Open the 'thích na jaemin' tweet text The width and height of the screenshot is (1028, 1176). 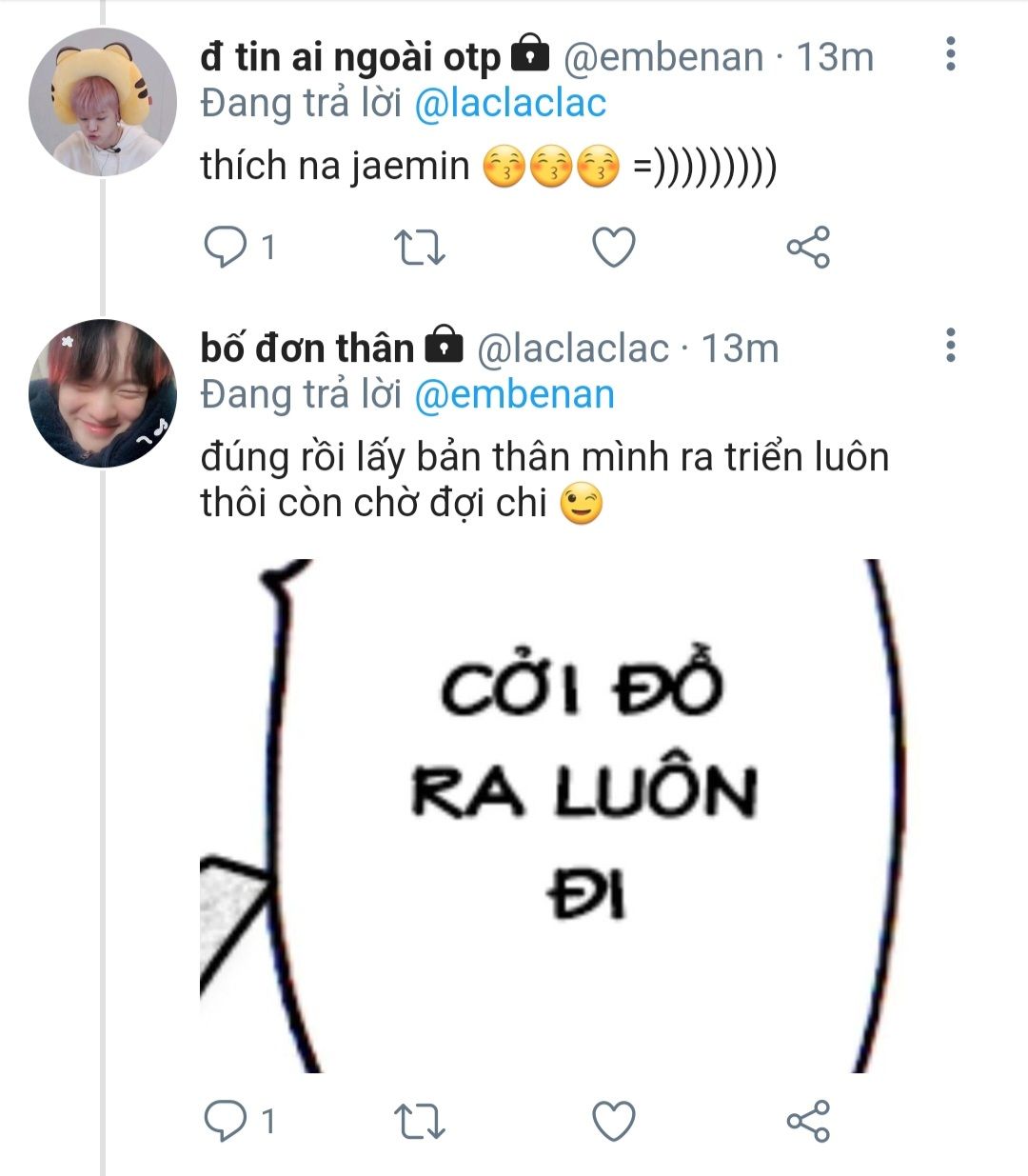pyautogui.click(x=334, y=167)
